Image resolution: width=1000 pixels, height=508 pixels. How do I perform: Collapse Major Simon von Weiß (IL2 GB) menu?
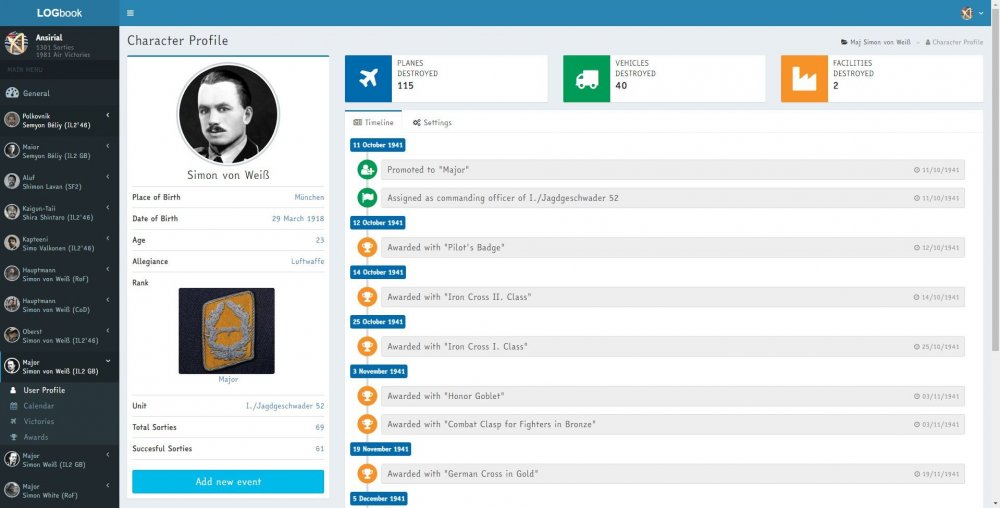click(59, 366)
